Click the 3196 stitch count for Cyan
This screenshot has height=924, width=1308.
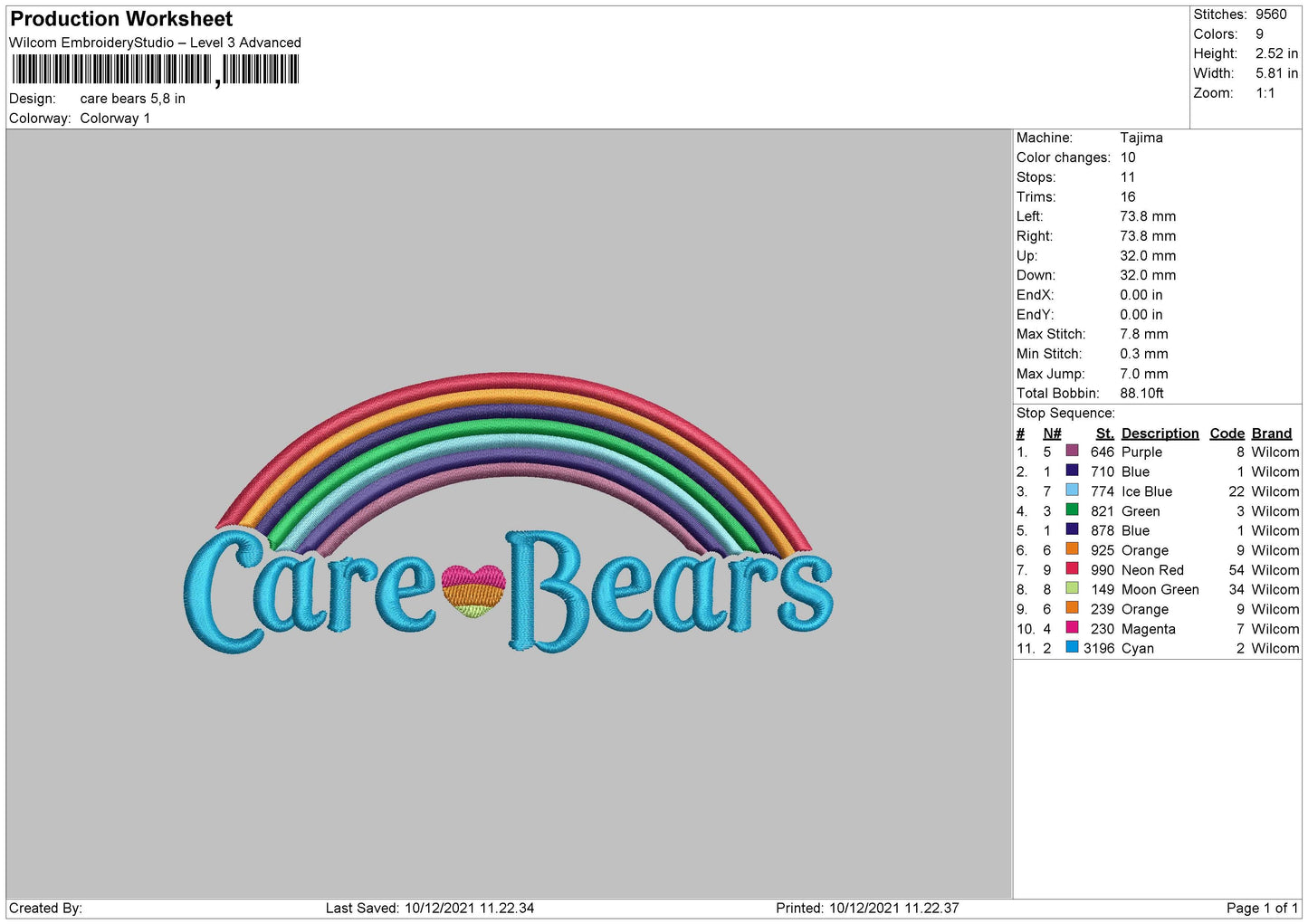point(1099,648)
